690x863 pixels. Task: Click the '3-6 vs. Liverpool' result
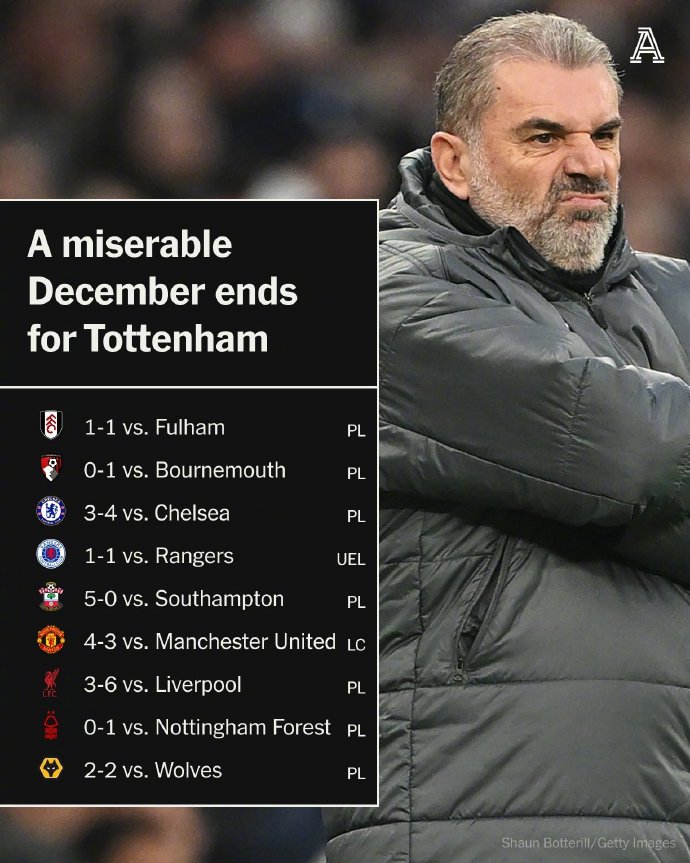tap(163, 685)
